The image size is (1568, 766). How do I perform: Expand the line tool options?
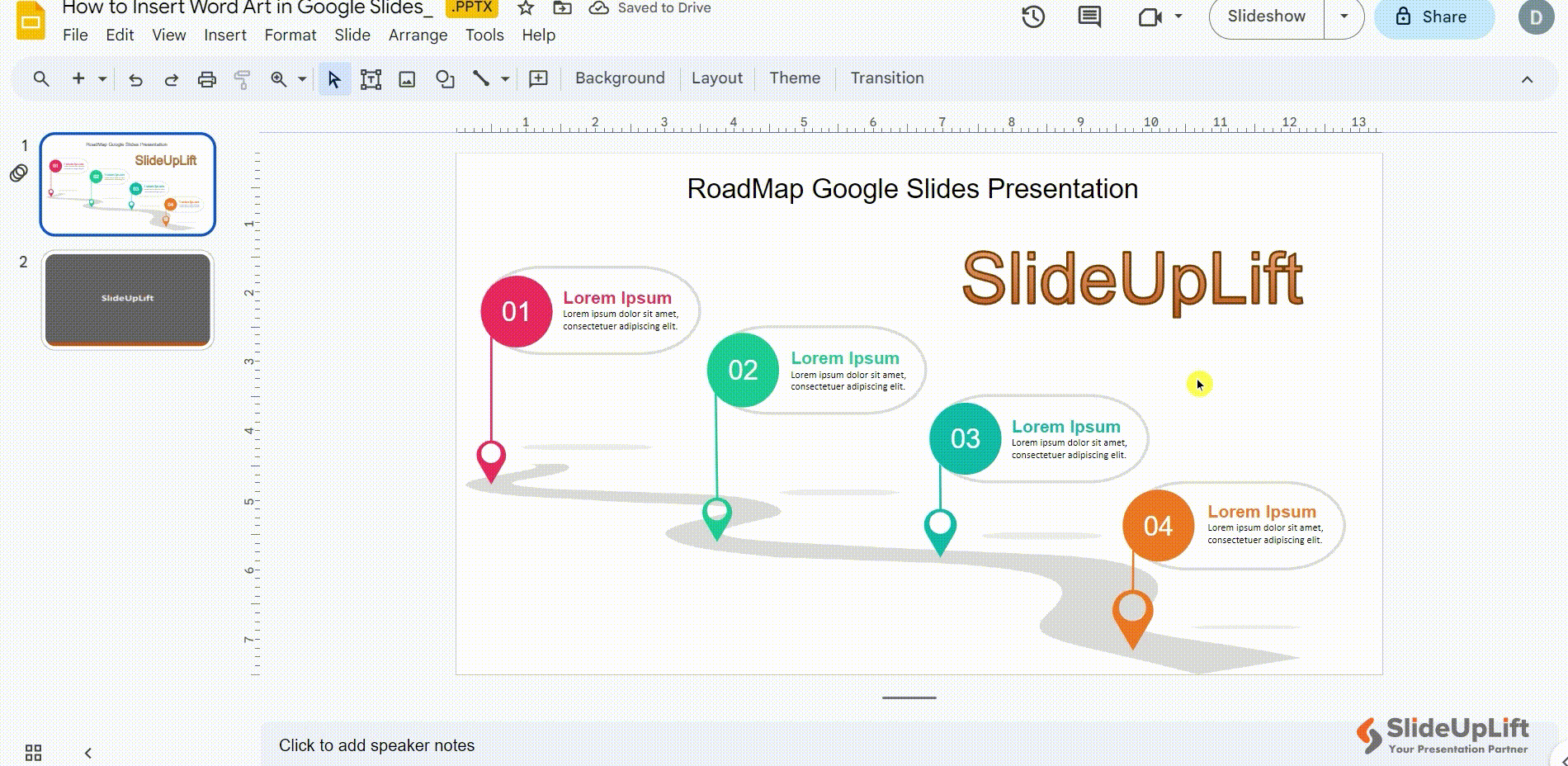pyautogui.click(x=504, y=78)
